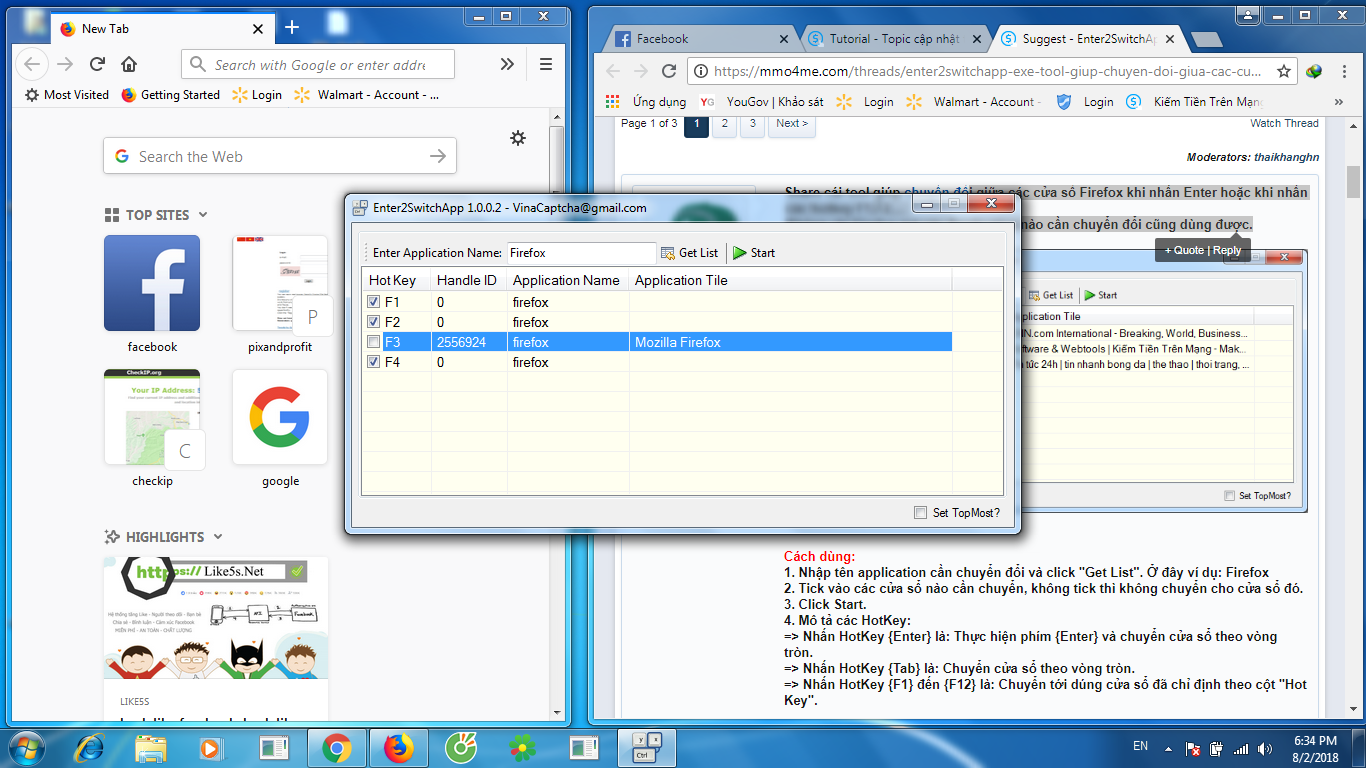Image resolution: width=1366 pixels, height=768 pixels.
Task: Select the Suggest - Enter2SwitchApp Chrome tab
Action: 1089,39
